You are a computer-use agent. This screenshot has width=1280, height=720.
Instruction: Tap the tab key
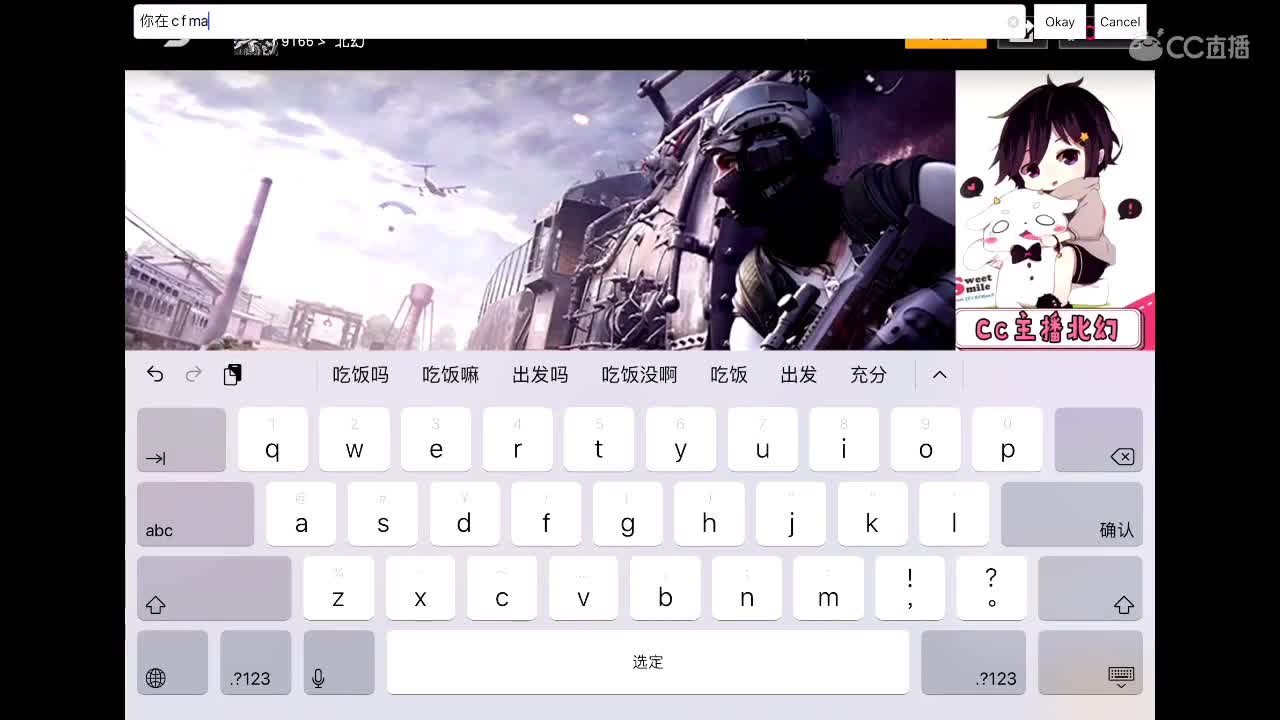(181, 439)
